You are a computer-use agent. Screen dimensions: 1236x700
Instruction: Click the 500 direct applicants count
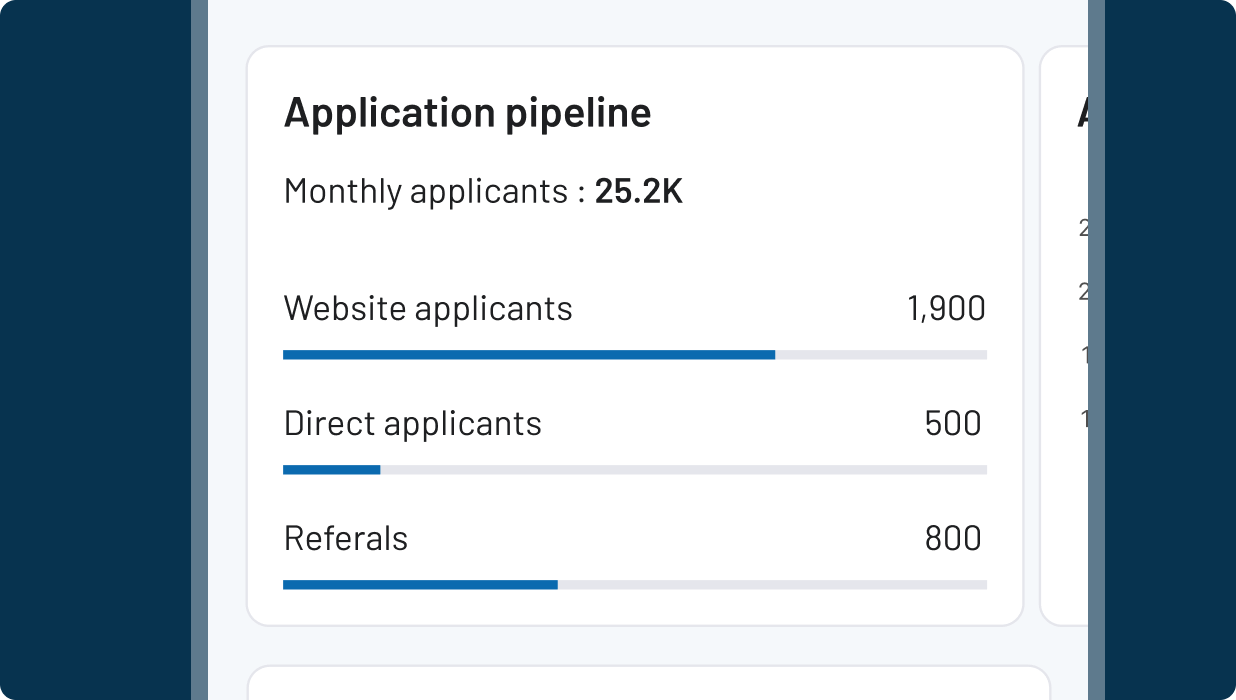(952, 424)
